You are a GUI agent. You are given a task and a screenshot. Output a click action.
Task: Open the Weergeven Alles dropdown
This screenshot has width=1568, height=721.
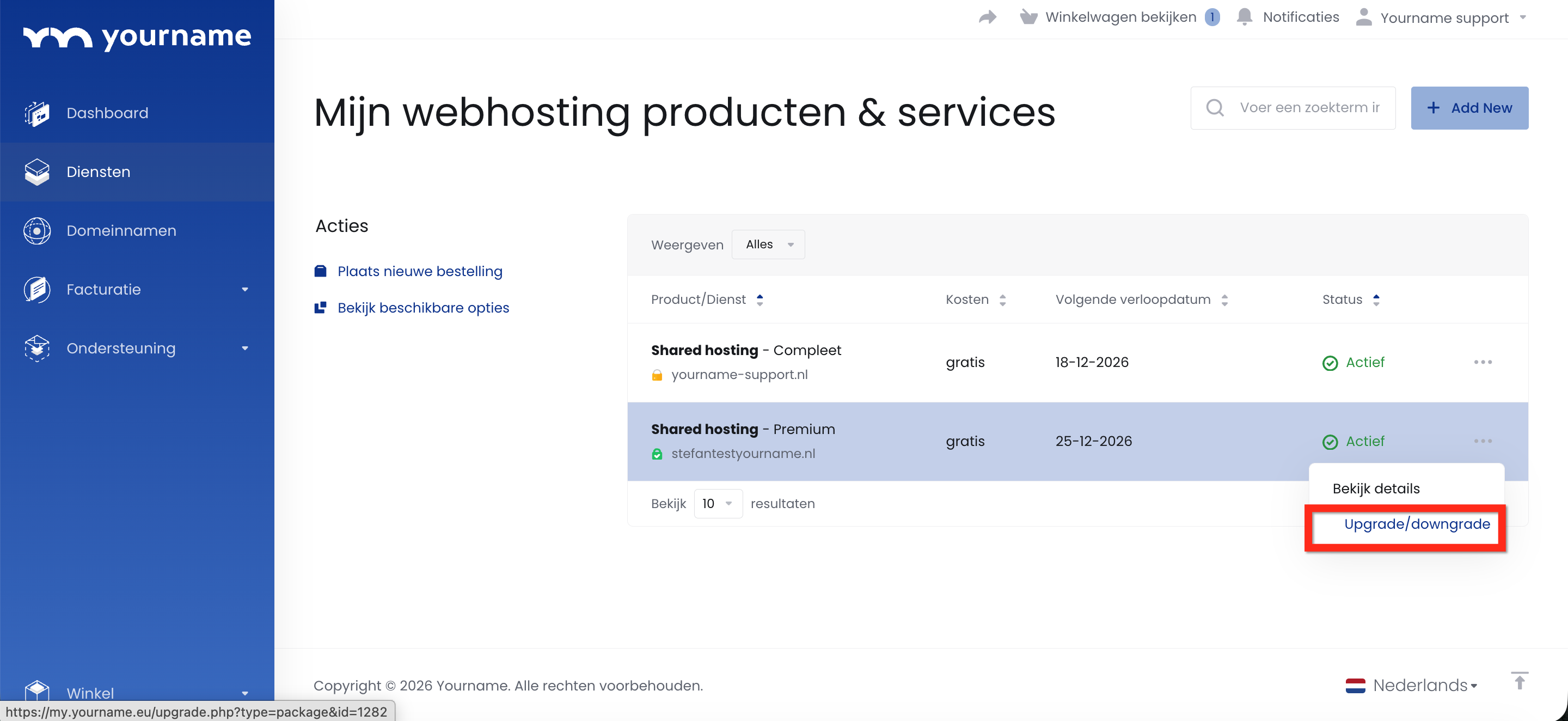(768, 245)
